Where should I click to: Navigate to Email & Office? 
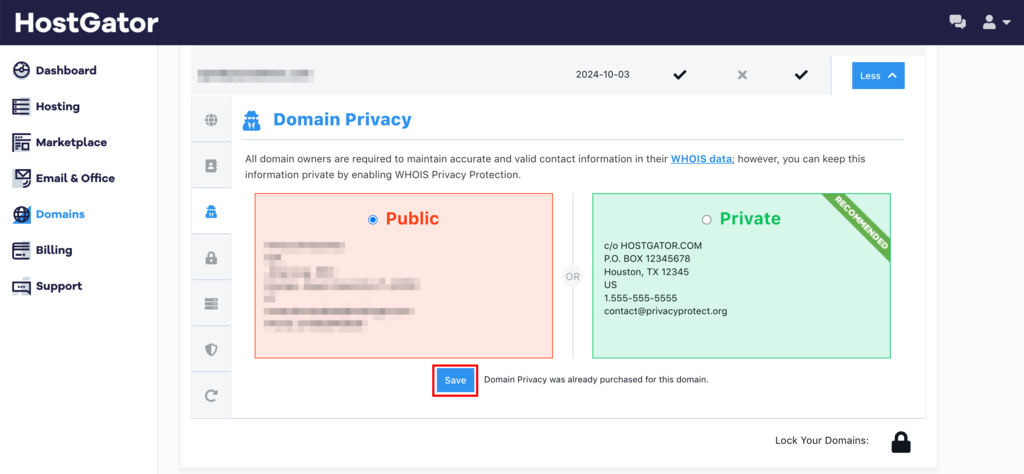click(x=75, y=178)
